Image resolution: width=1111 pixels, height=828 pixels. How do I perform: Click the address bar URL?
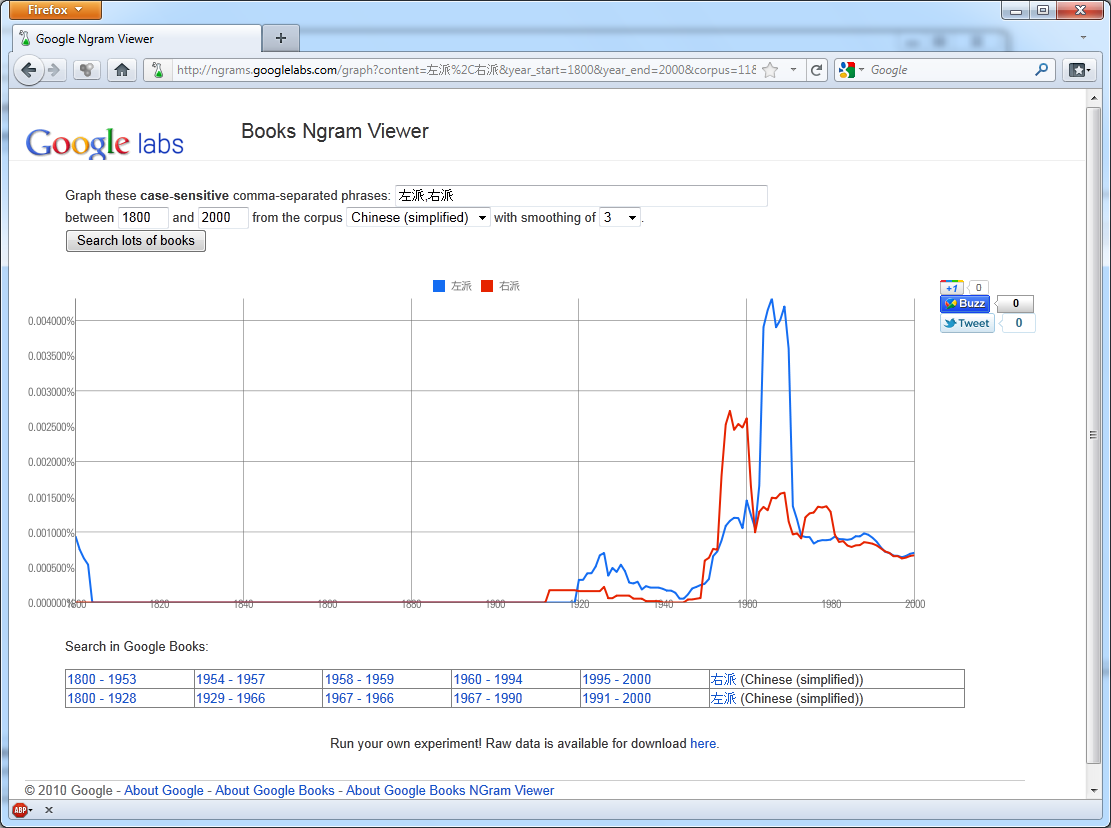(465, 70)
